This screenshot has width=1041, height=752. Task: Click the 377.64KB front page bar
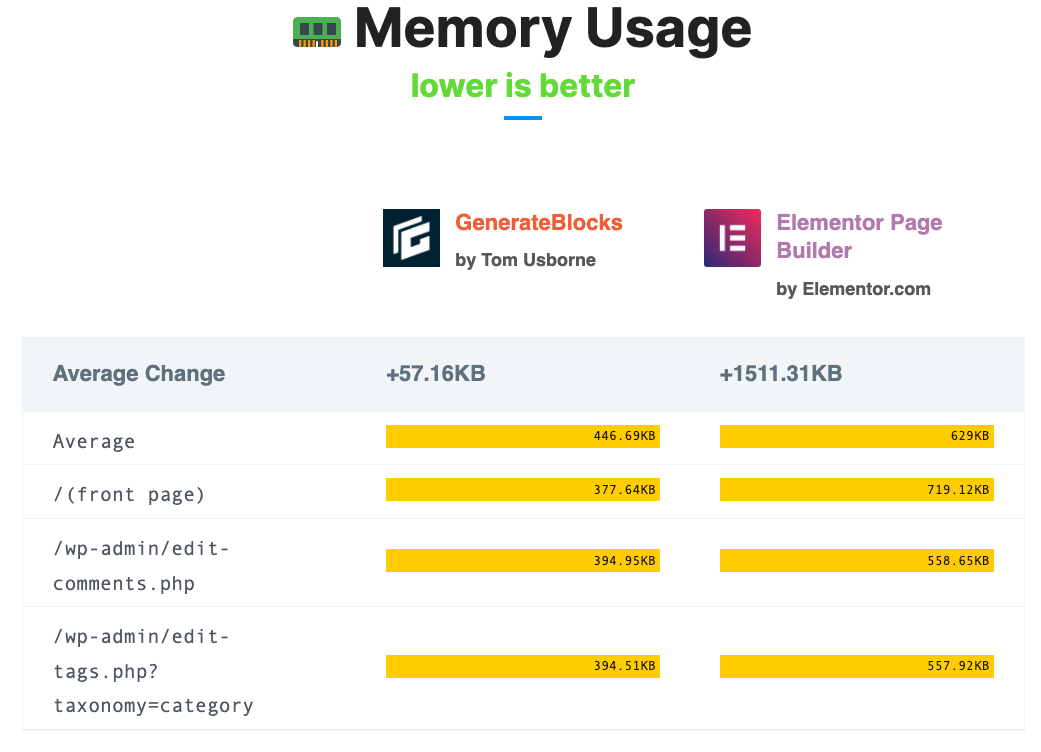tap(522, 490)
